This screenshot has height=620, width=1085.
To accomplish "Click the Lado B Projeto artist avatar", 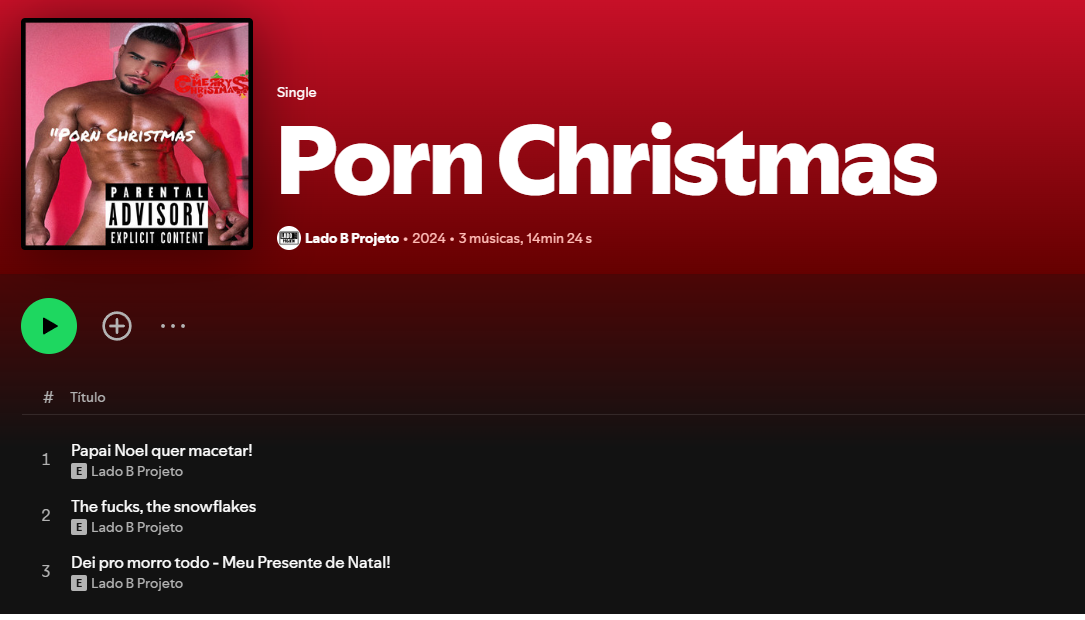I will (288, 238).
